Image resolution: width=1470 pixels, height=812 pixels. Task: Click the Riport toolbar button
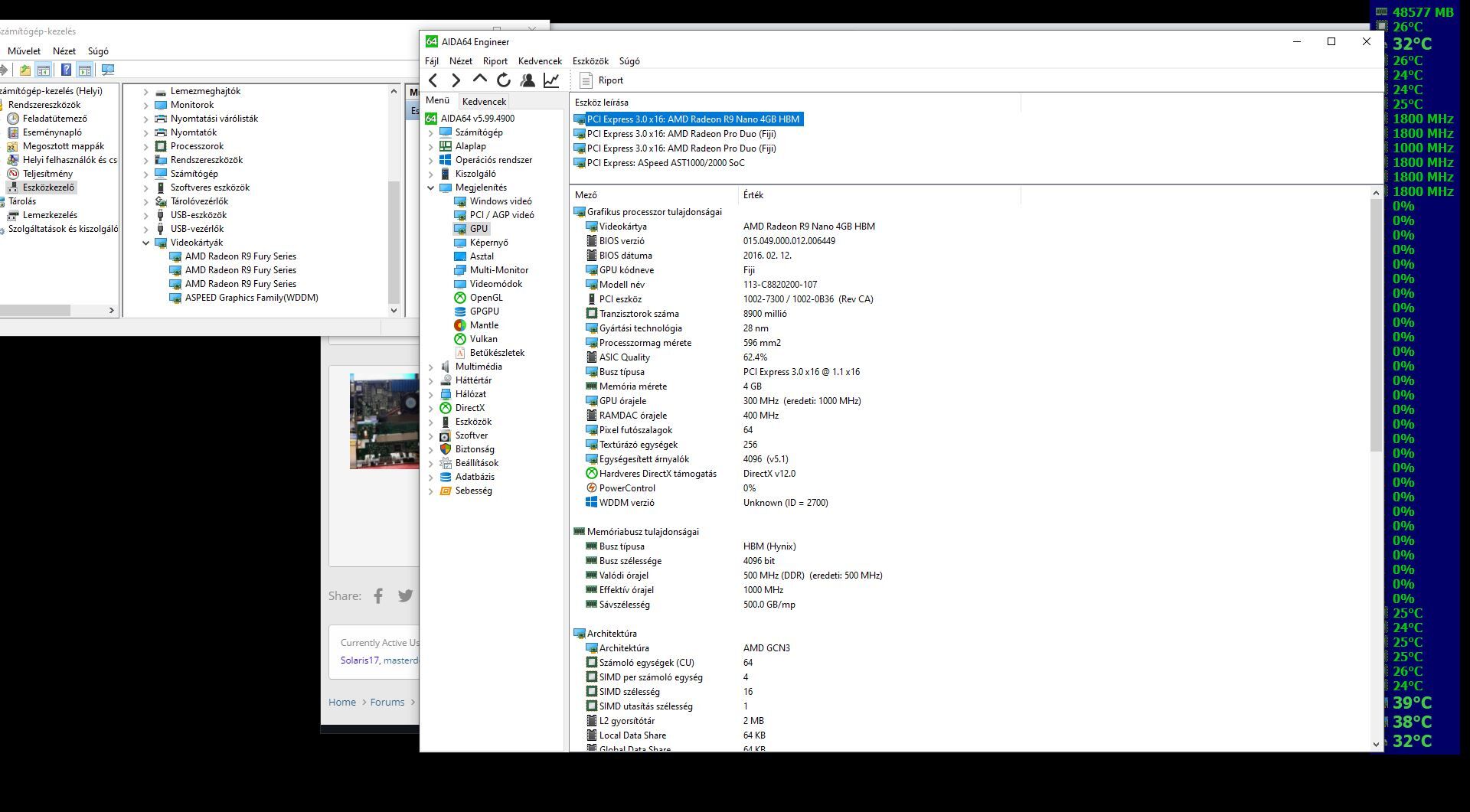(x=602, y=80)
